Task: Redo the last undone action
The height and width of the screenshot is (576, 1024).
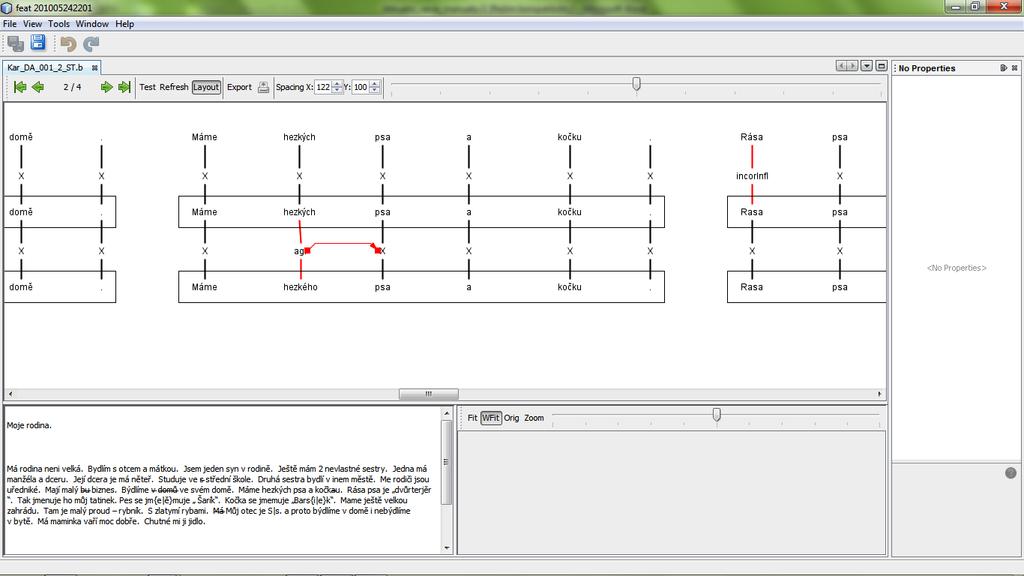Action: pos(91,44)
